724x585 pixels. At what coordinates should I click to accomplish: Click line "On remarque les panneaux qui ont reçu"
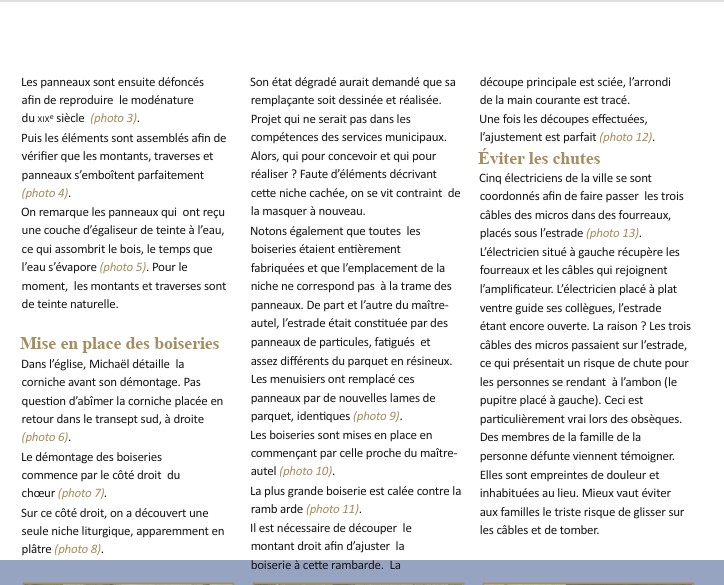click(123, 212)
